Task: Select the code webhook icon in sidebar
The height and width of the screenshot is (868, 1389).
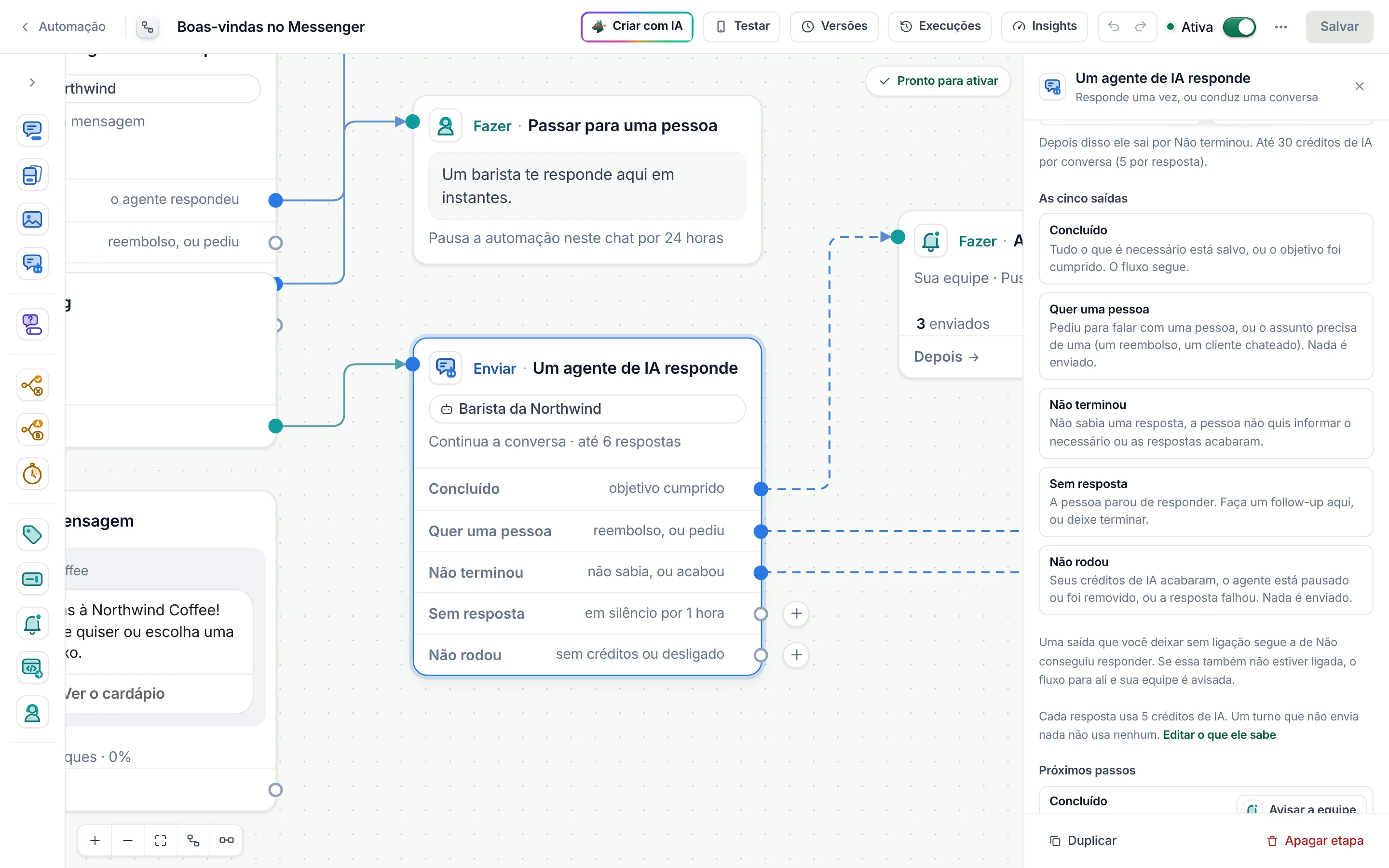Action: coord(32,668)
